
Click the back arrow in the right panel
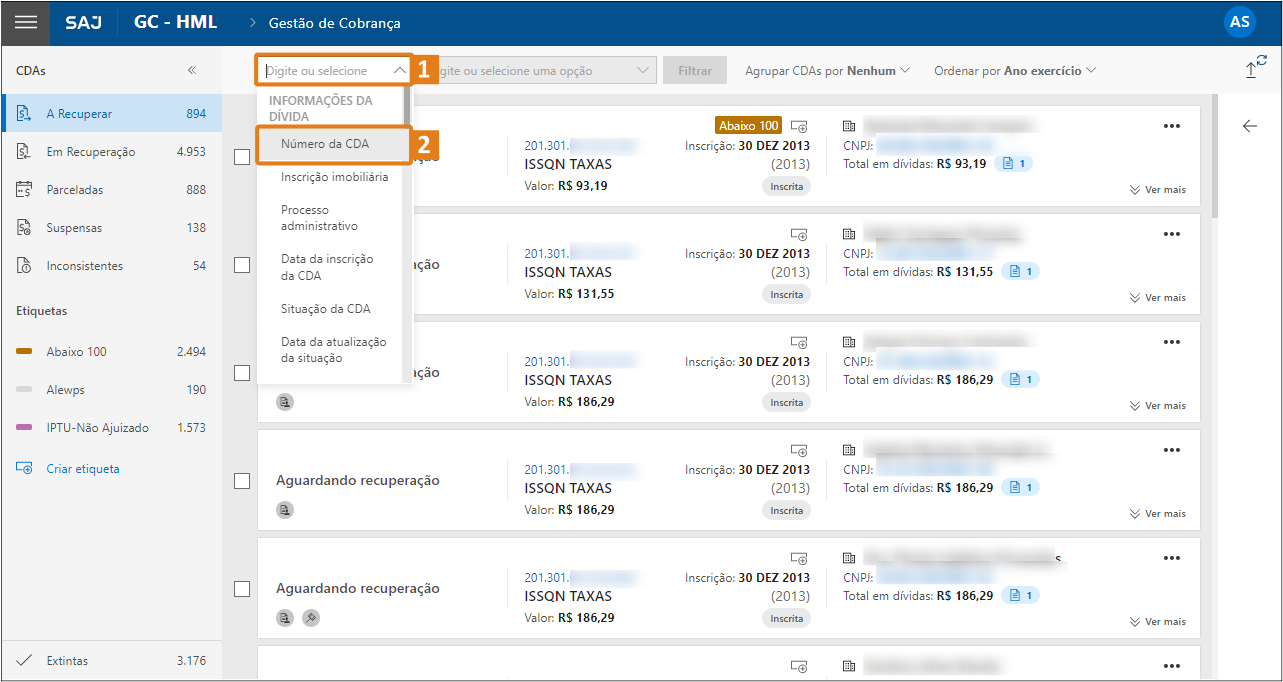(1249, 126)
